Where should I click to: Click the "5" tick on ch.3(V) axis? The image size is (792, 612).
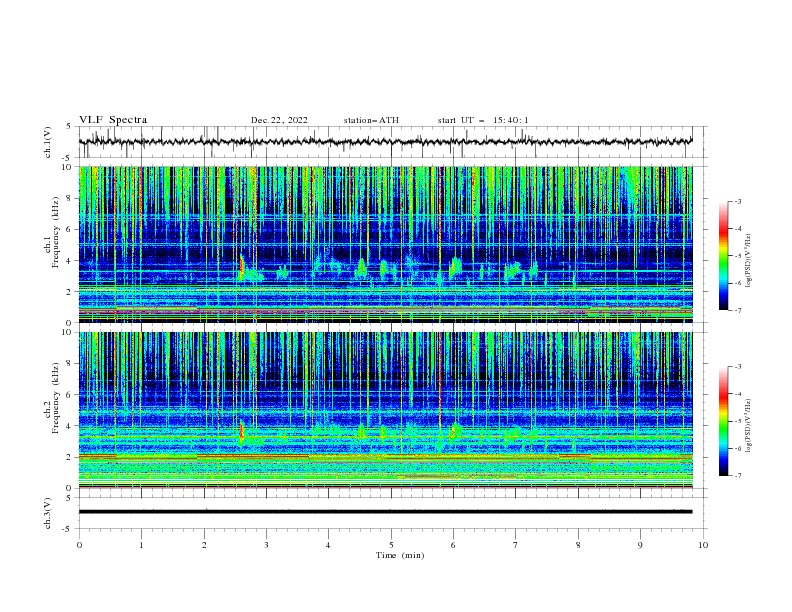click(x=70, y=498)
